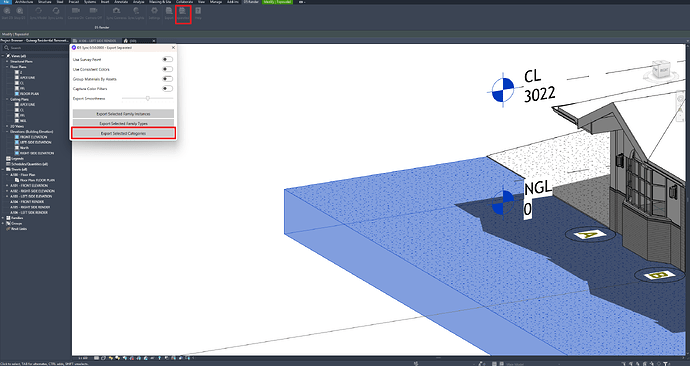Collapse the Ceiling Plans tree node
This screenshot has height=366, width=690.
coord(7,99)
